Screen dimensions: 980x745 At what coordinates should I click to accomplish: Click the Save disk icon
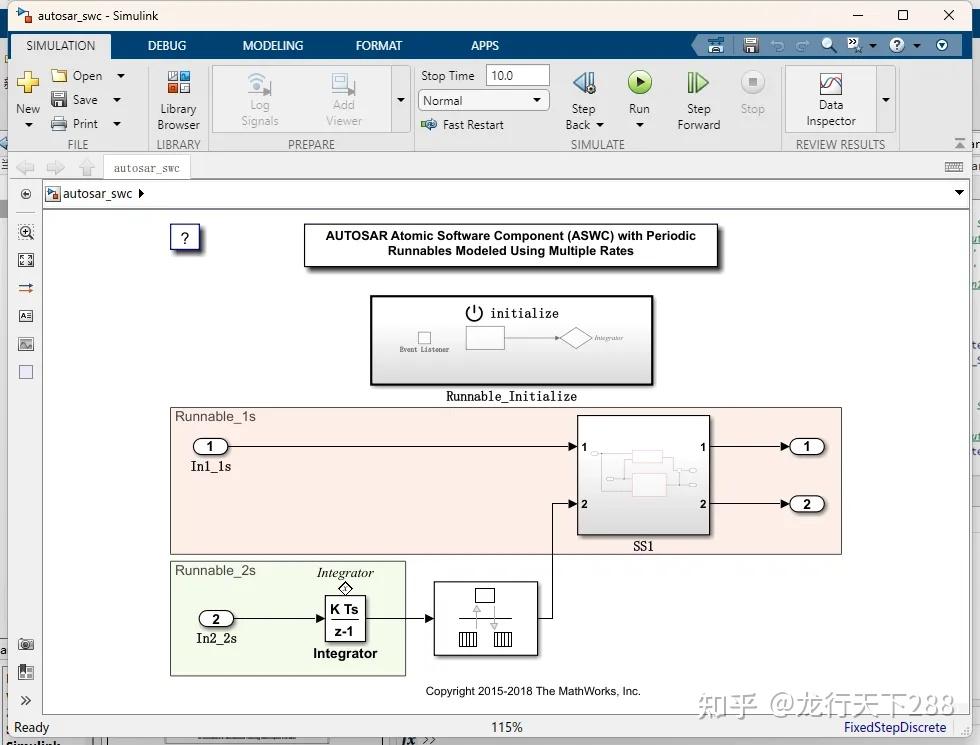[59, 99]
